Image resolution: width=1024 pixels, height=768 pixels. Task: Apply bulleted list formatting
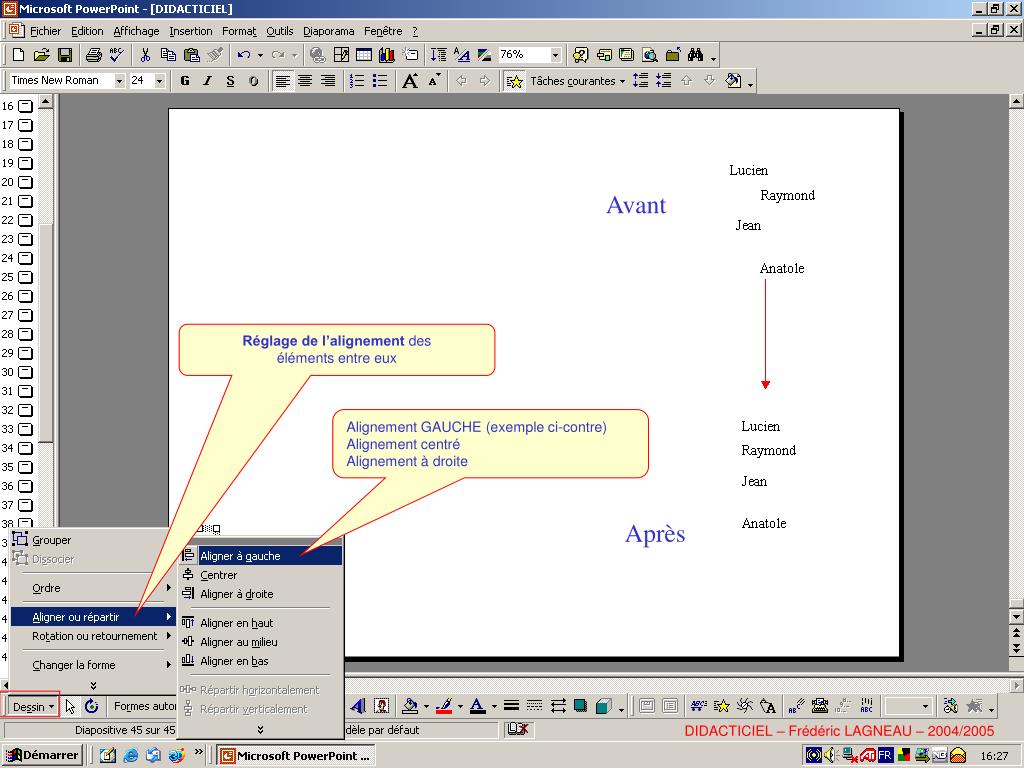[x=379, y=81]
